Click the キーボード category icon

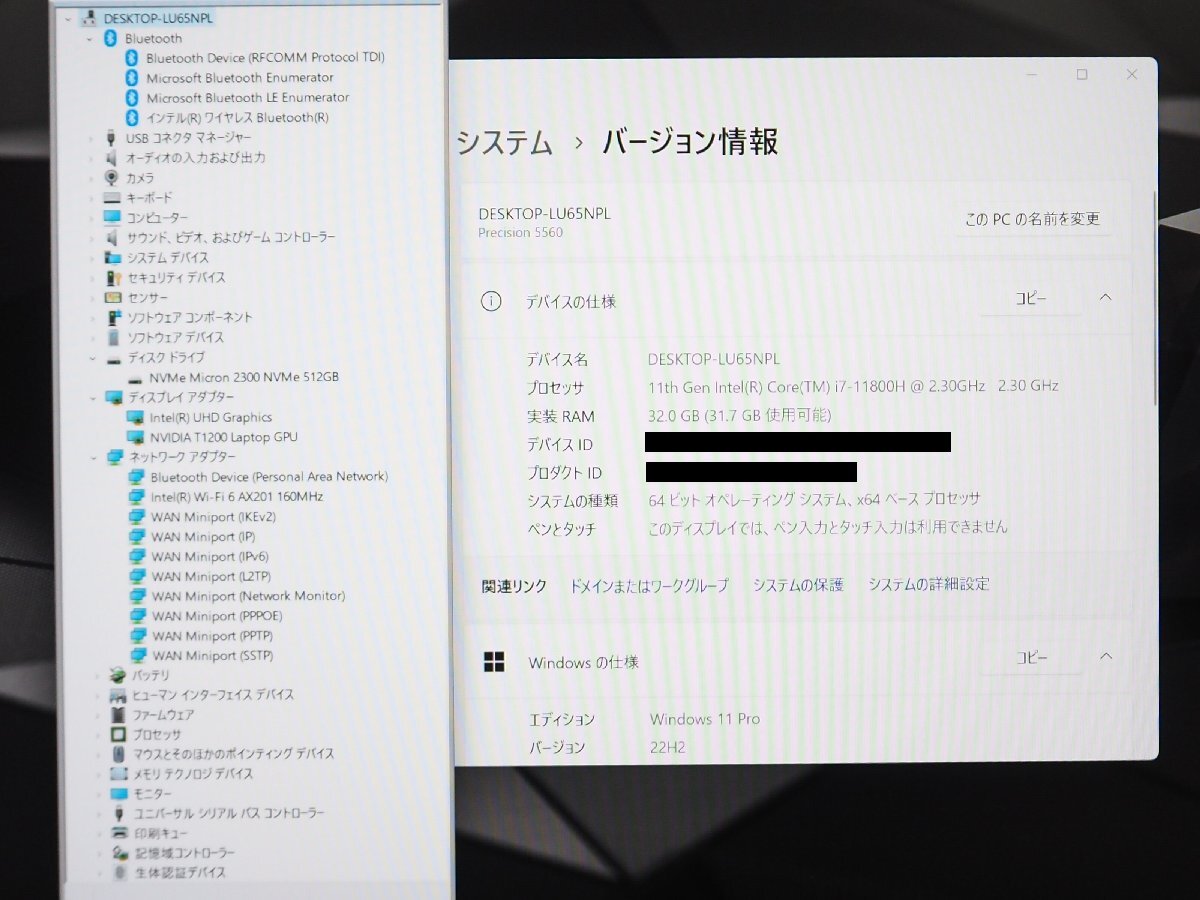(111, 198)
